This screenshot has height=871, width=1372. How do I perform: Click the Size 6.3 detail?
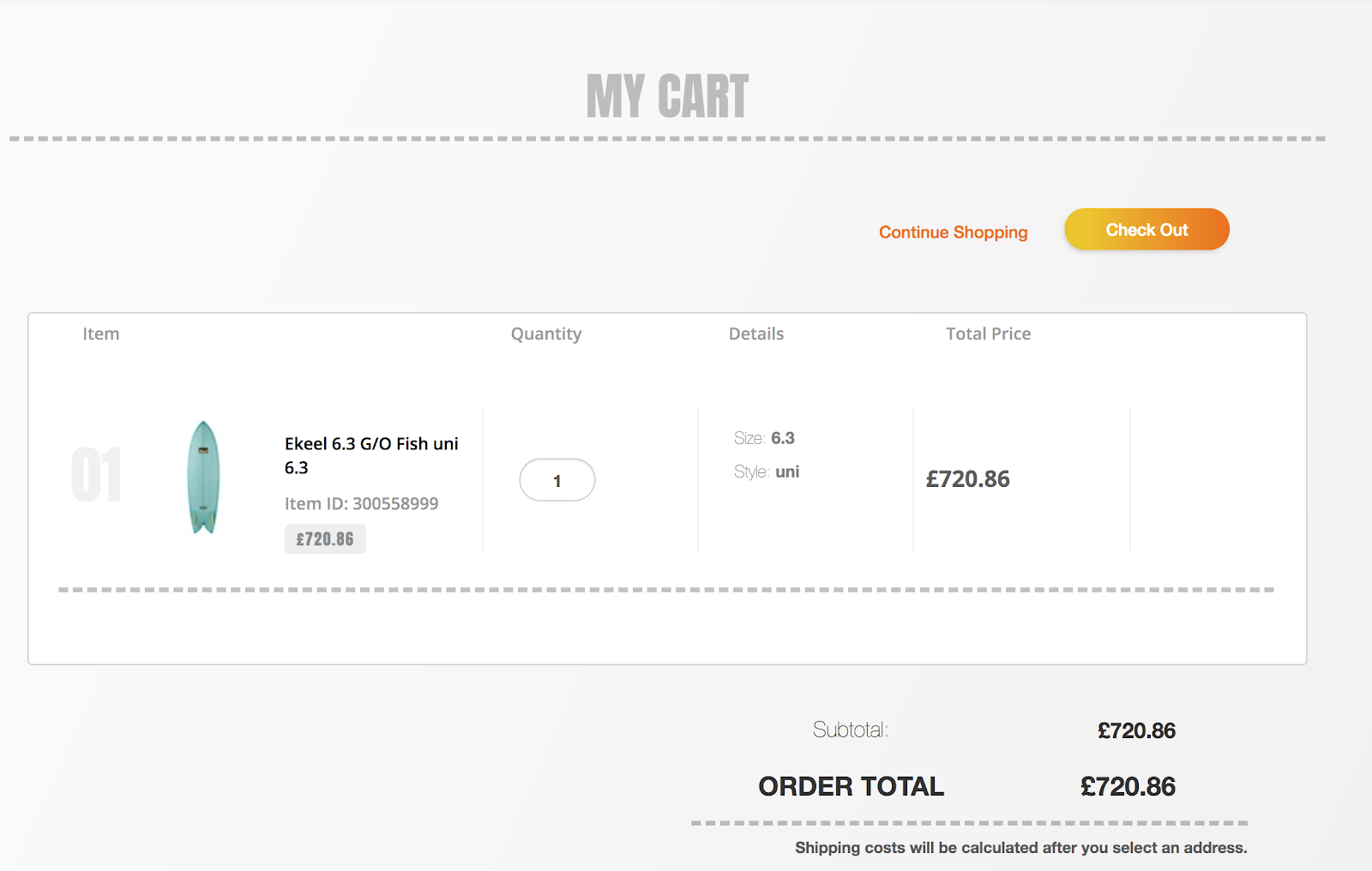pyautogui.click(x=764, y=438)
